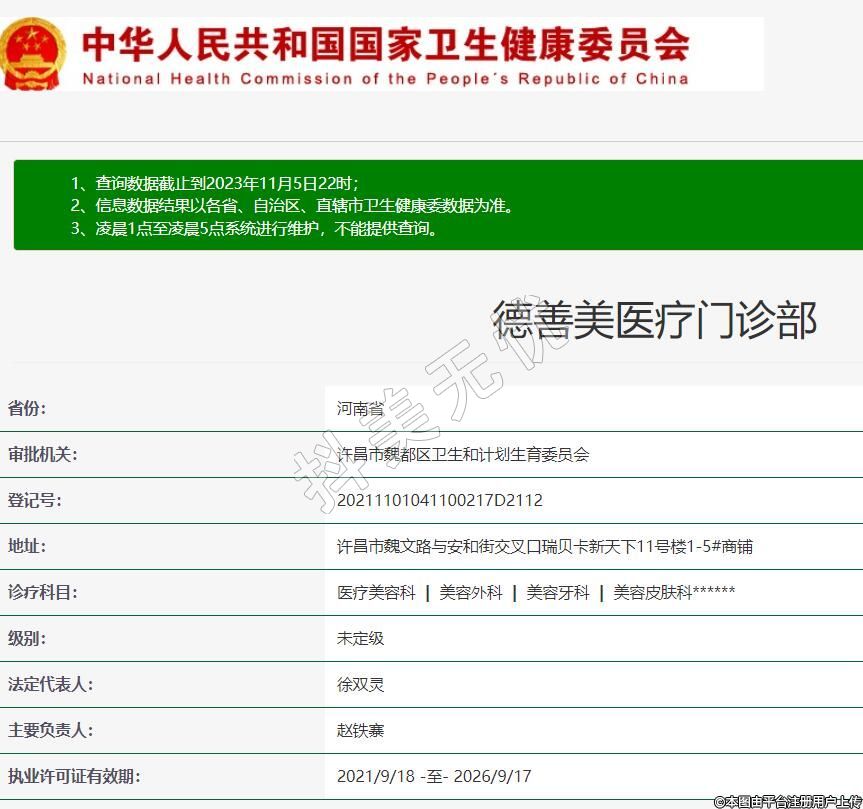Click the national emblem logo
This screenshot has height=809, width=863.
(x=33, y=53)
